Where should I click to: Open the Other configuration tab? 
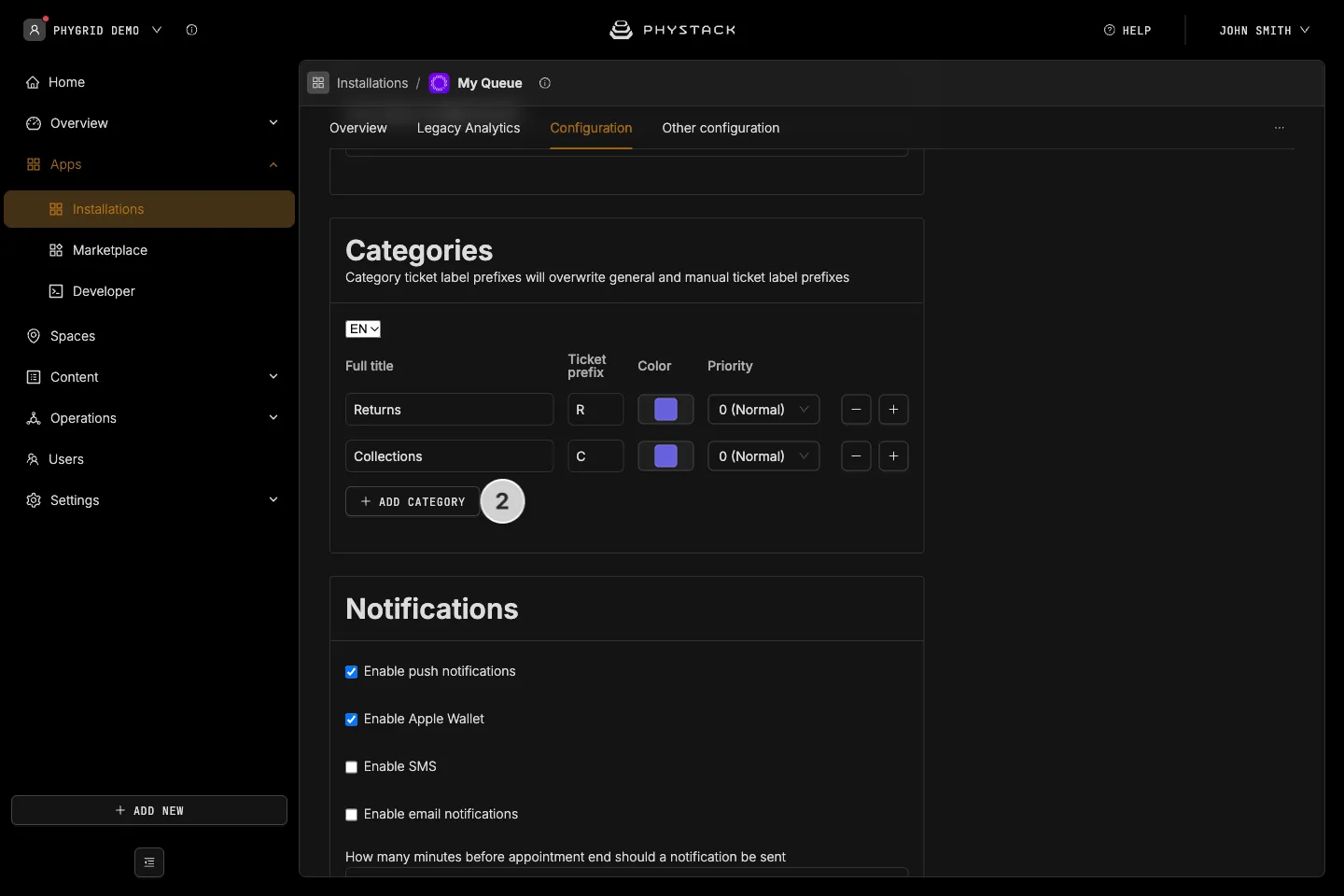coord(721,128)
